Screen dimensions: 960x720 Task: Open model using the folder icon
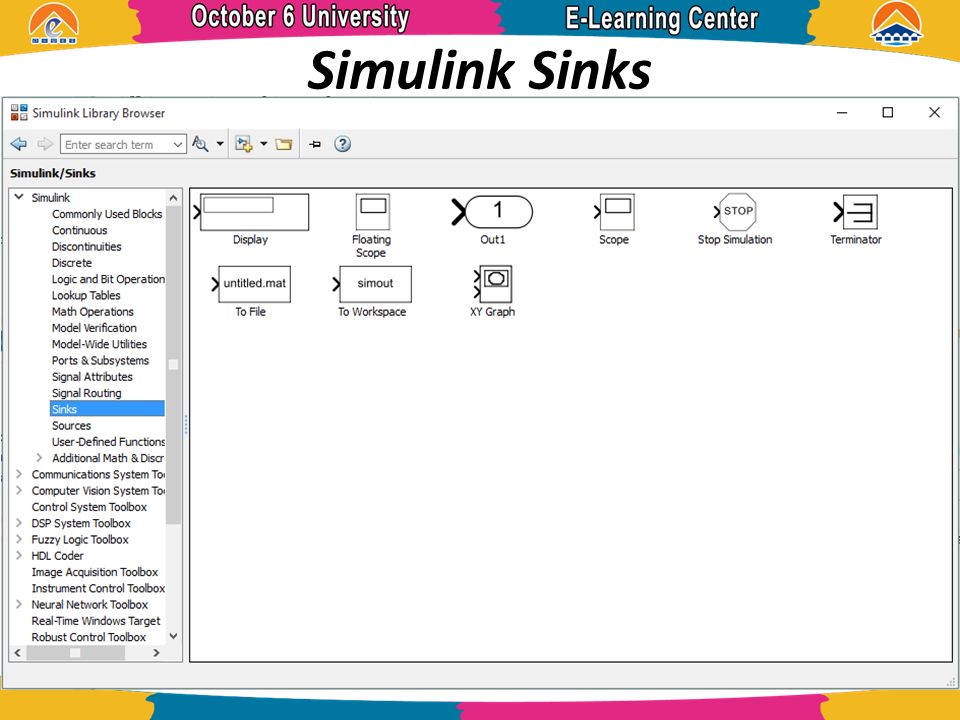[x=283, y=144]
